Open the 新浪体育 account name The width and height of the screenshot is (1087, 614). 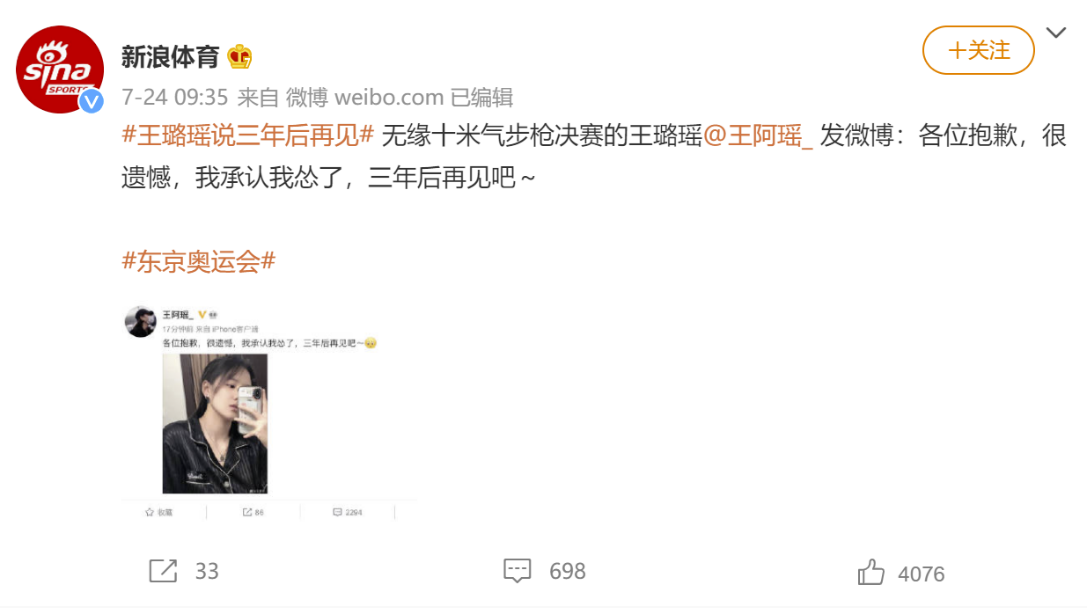pos(171,57)
